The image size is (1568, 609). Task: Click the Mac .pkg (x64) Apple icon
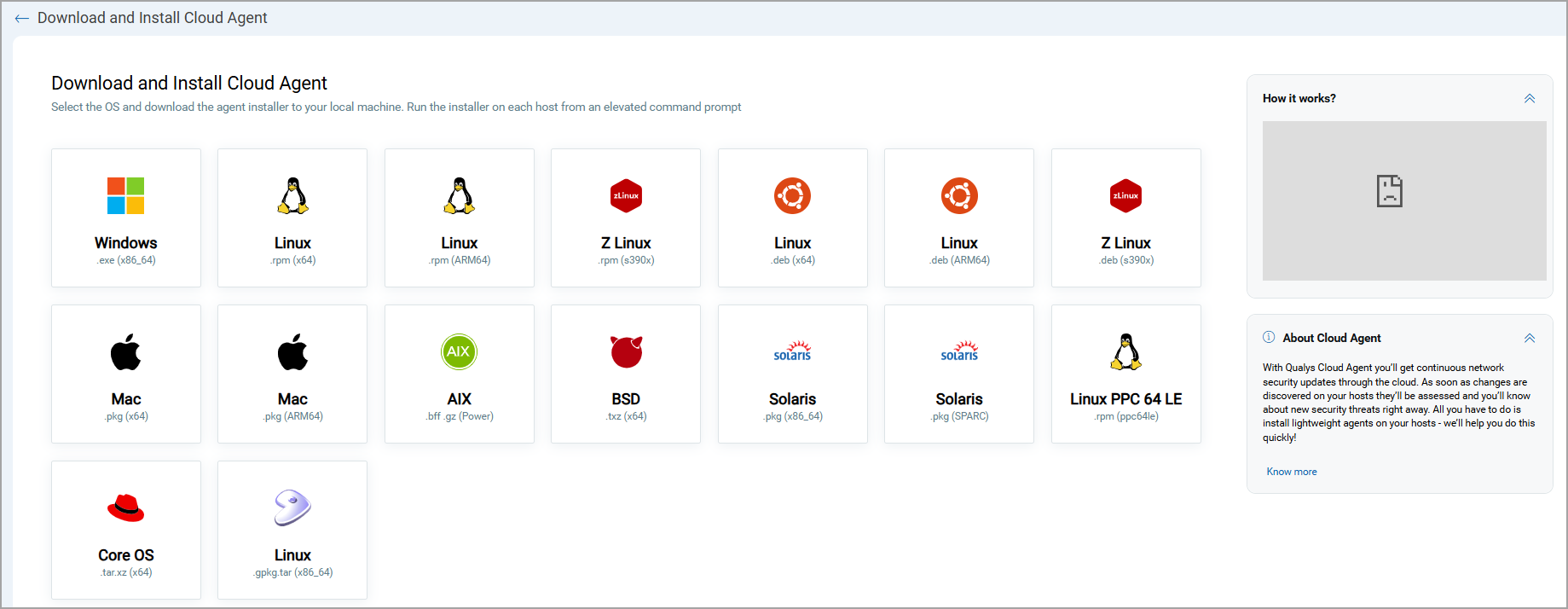(126, 352)
